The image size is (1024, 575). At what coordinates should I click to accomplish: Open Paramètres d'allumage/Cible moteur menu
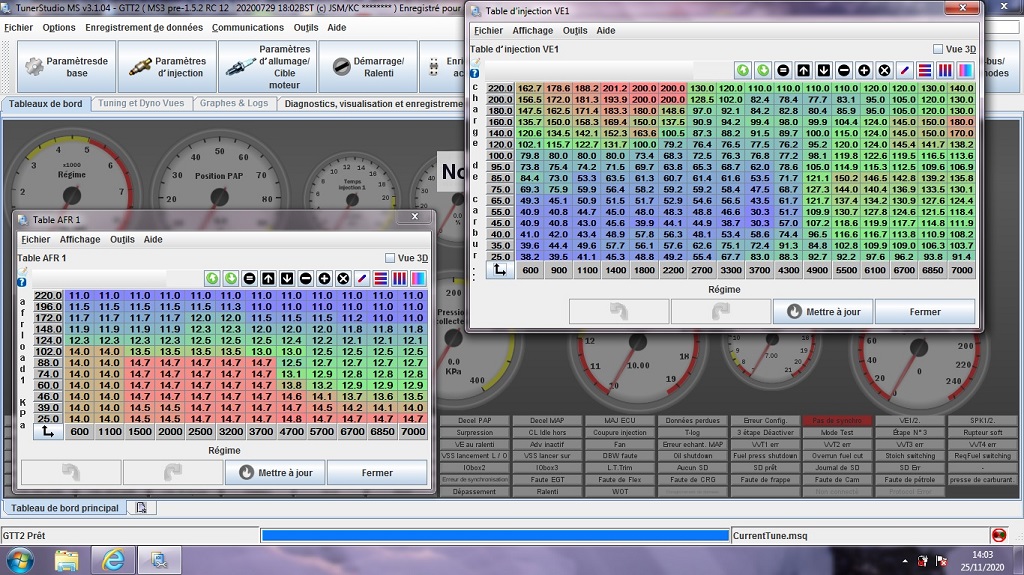[x=270, y=67]
